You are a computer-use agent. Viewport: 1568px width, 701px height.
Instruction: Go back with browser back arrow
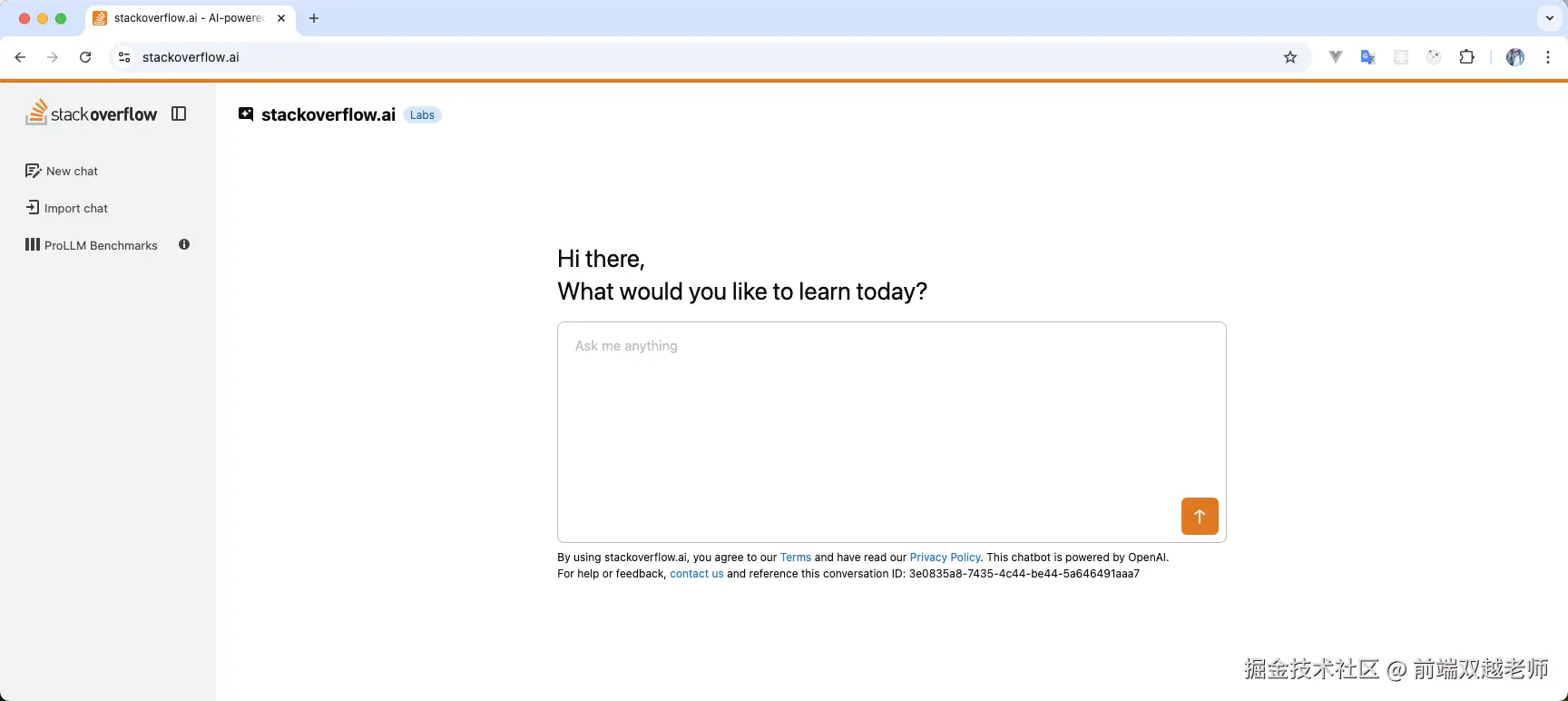click(20, 57)
